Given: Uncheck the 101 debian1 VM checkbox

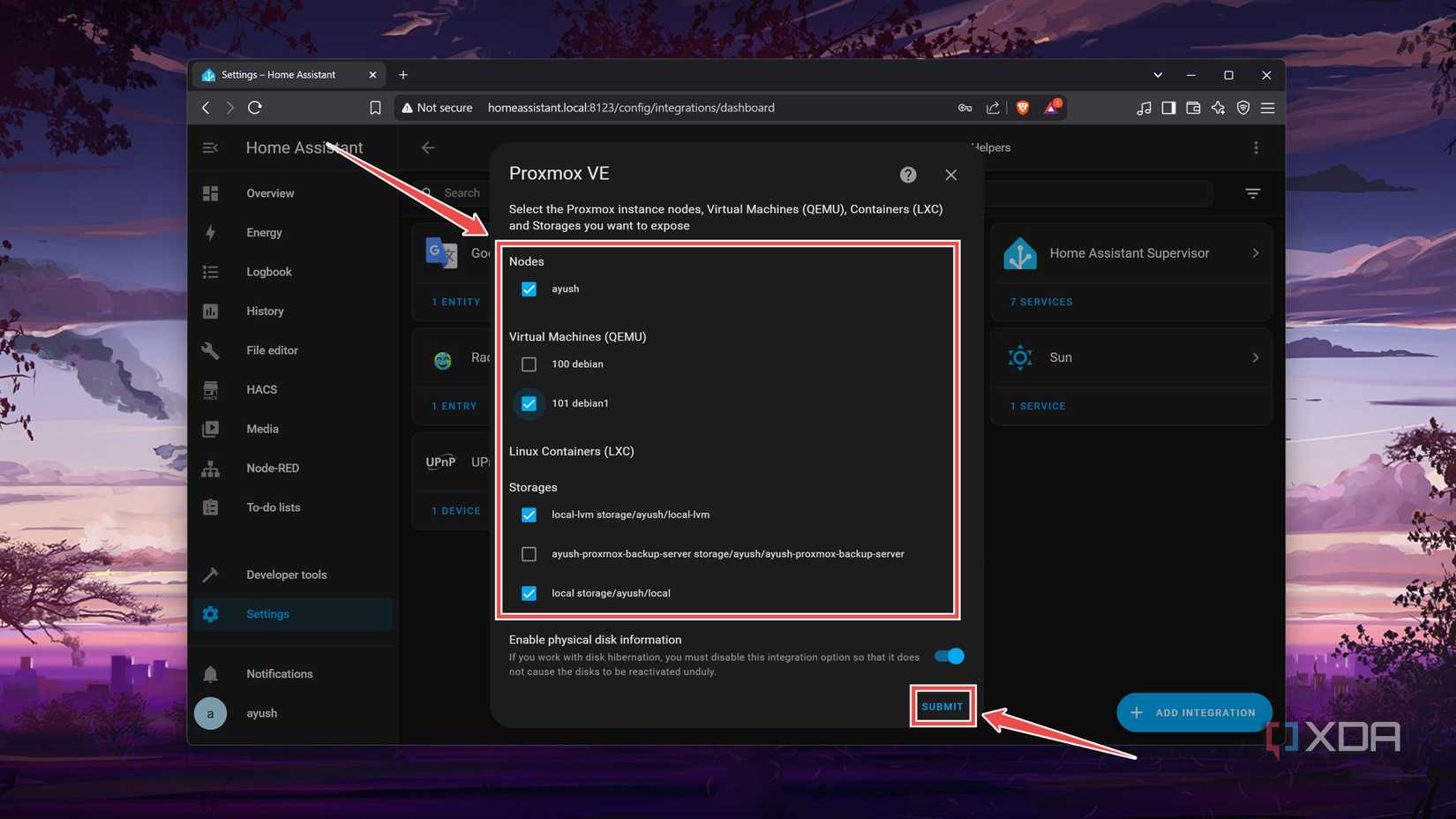Looking at the screenshot, I should click(529, 403).
